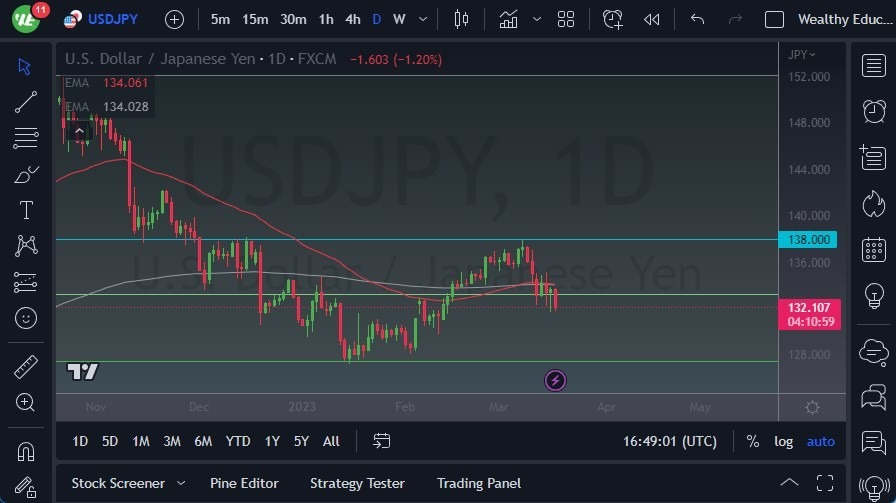Switch to the 30m timeframe
Image resolution: width=896 pixels, height=503 pixels.
[x=293, y=19]
